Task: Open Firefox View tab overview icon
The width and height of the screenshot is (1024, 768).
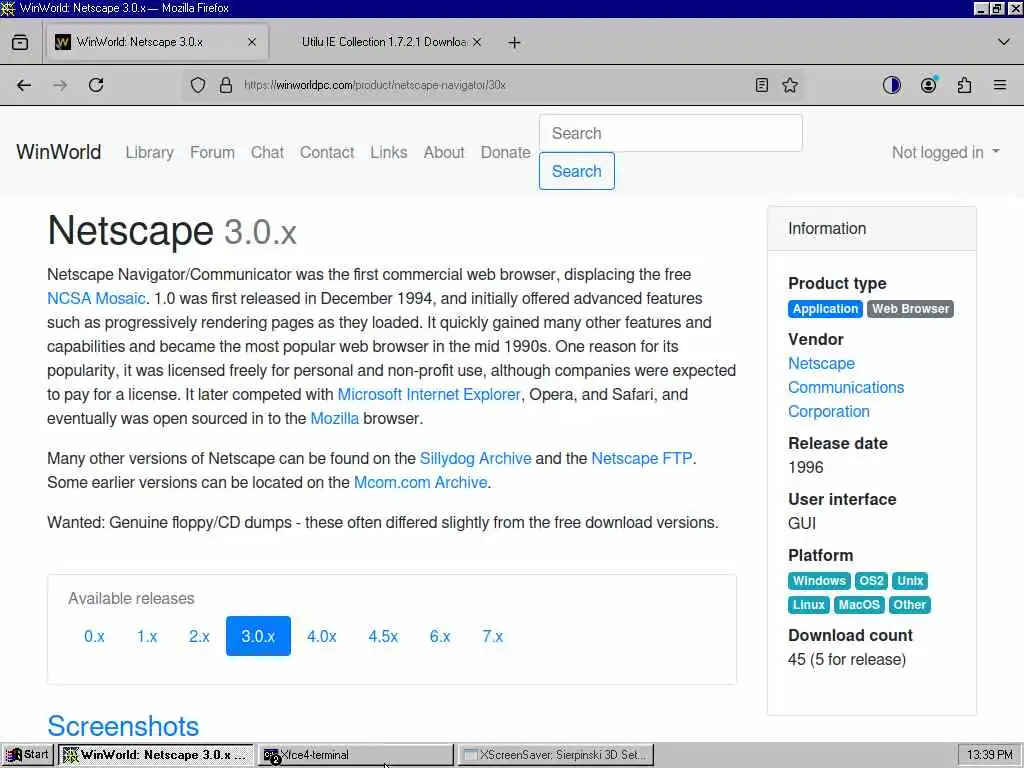Action: pyautogui.click(x=20, y=42)
